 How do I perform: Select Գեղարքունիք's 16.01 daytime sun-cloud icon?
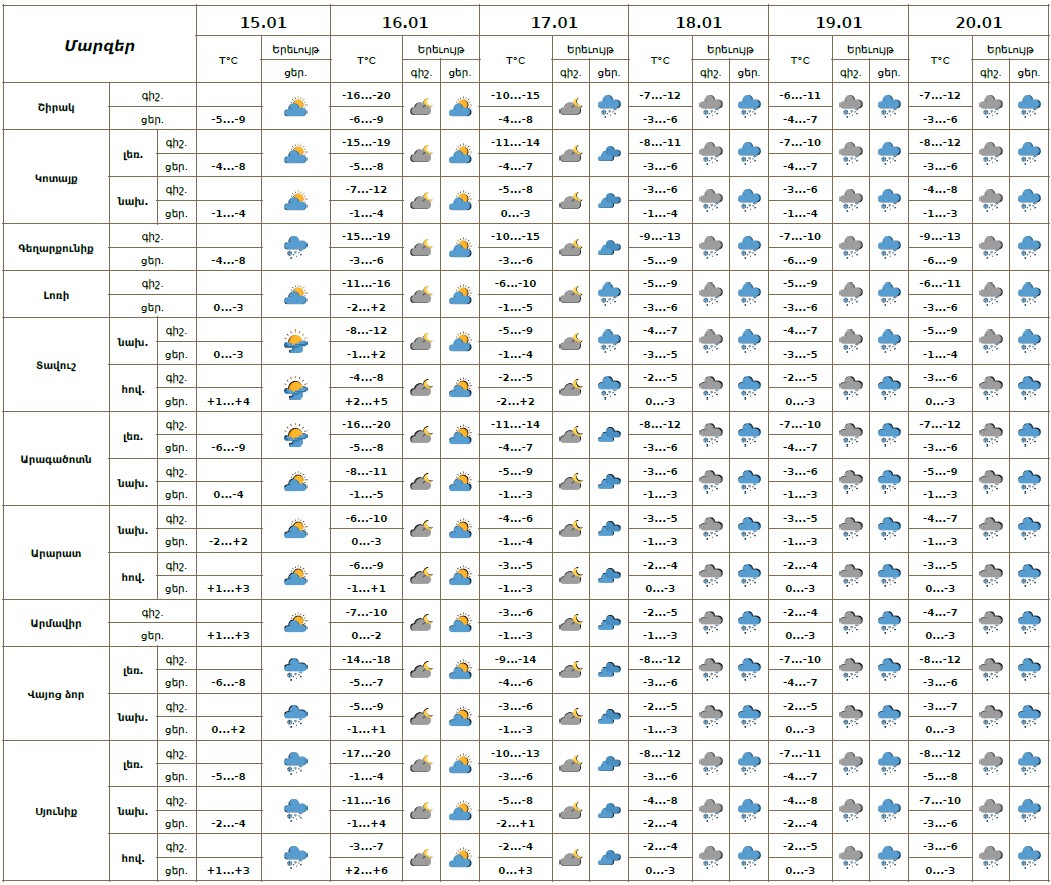460,248
